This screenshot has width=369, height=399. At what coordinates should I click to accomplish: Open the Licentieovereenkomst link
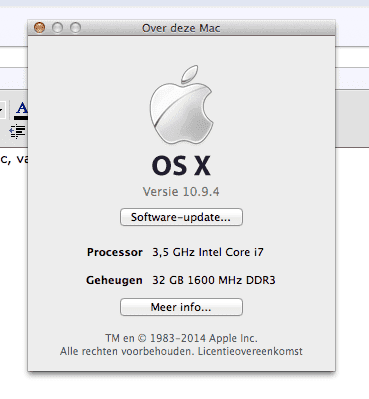coord(250,351)
